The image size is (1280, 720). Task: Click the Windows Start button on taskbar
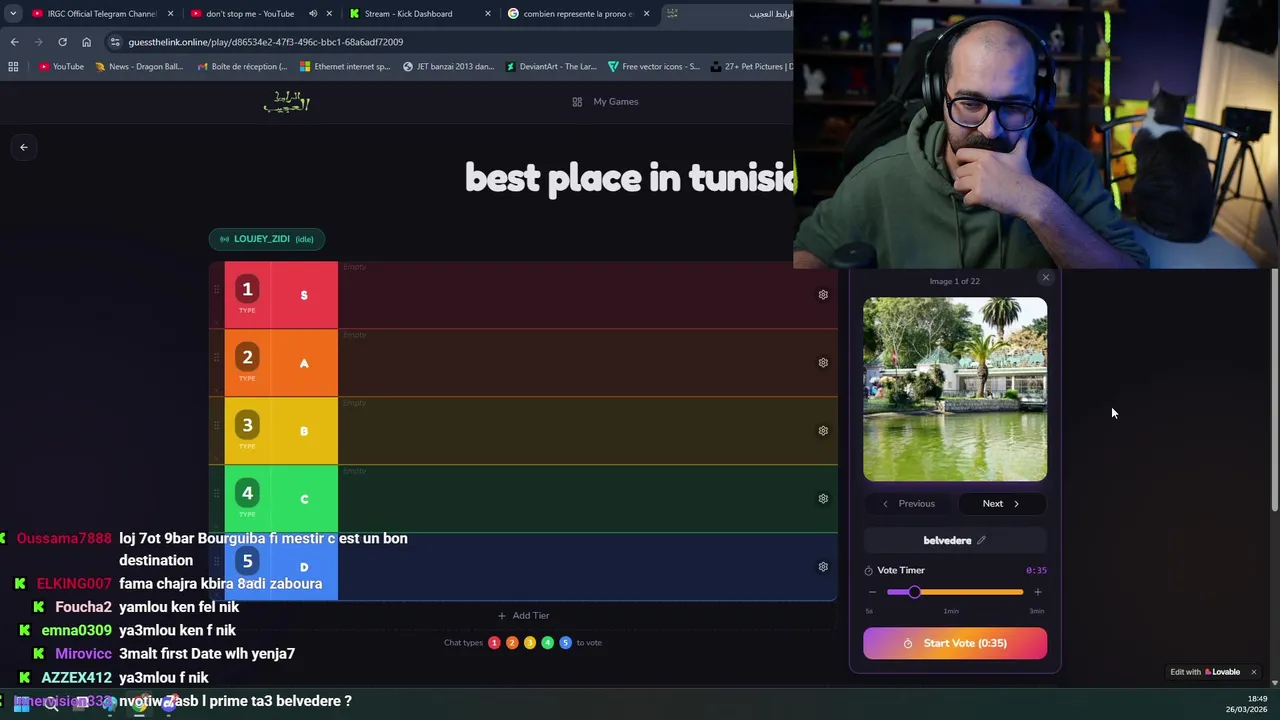pos(21,703)
